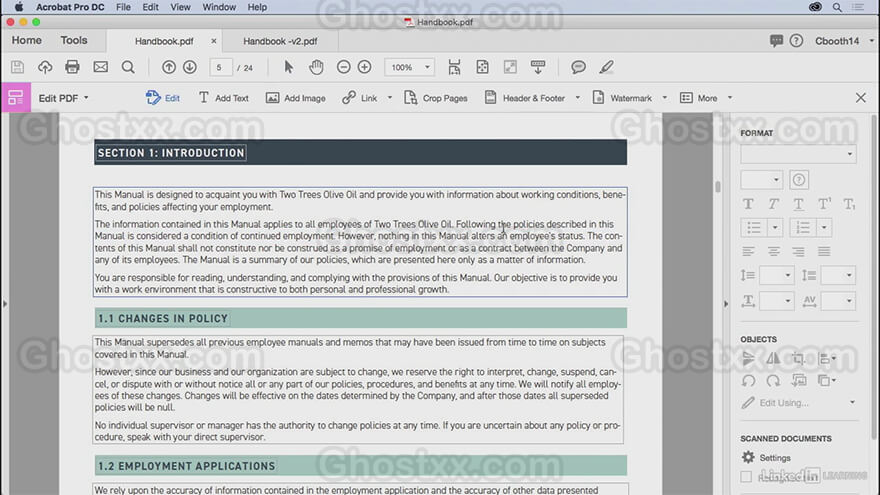Zoom in with plus icon
880x495 pixels.
(x=364, y=67)
